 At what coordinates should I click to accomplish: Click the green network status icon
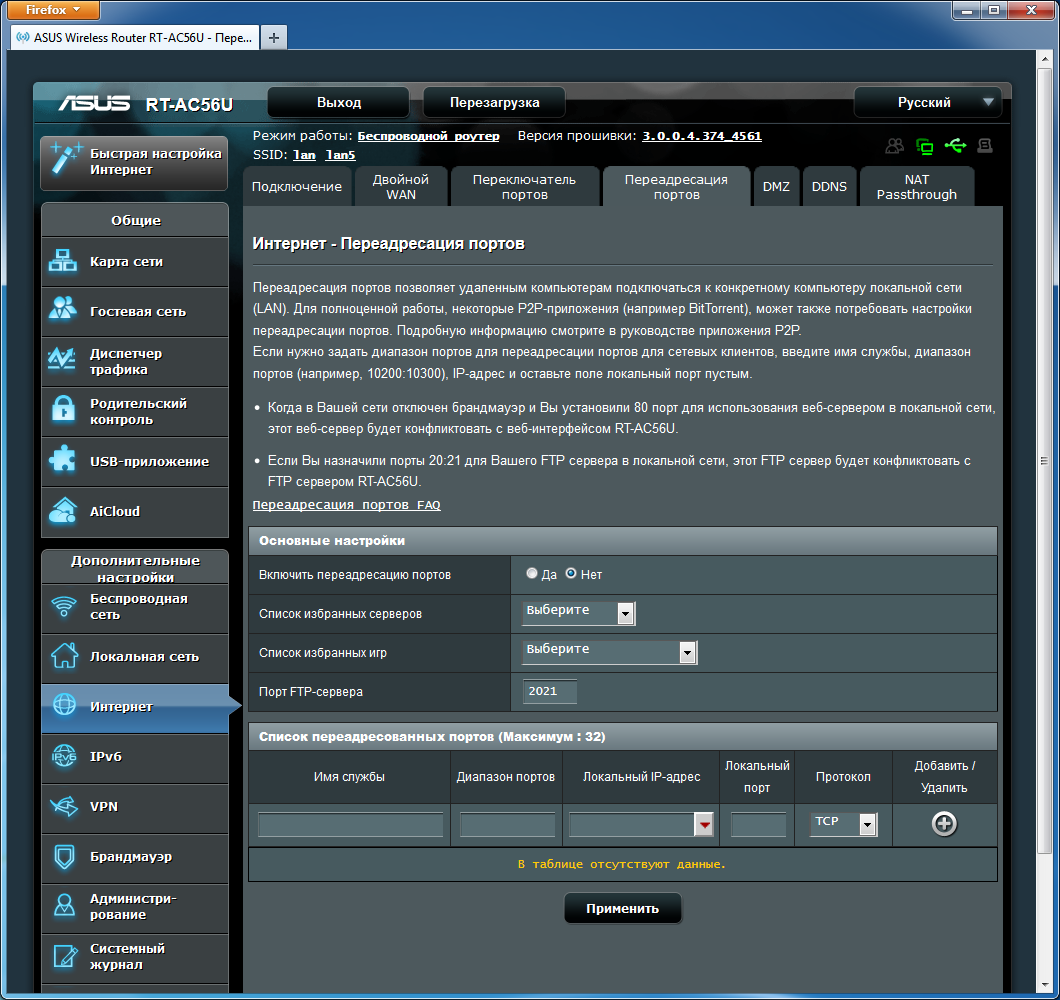point(924,146)
